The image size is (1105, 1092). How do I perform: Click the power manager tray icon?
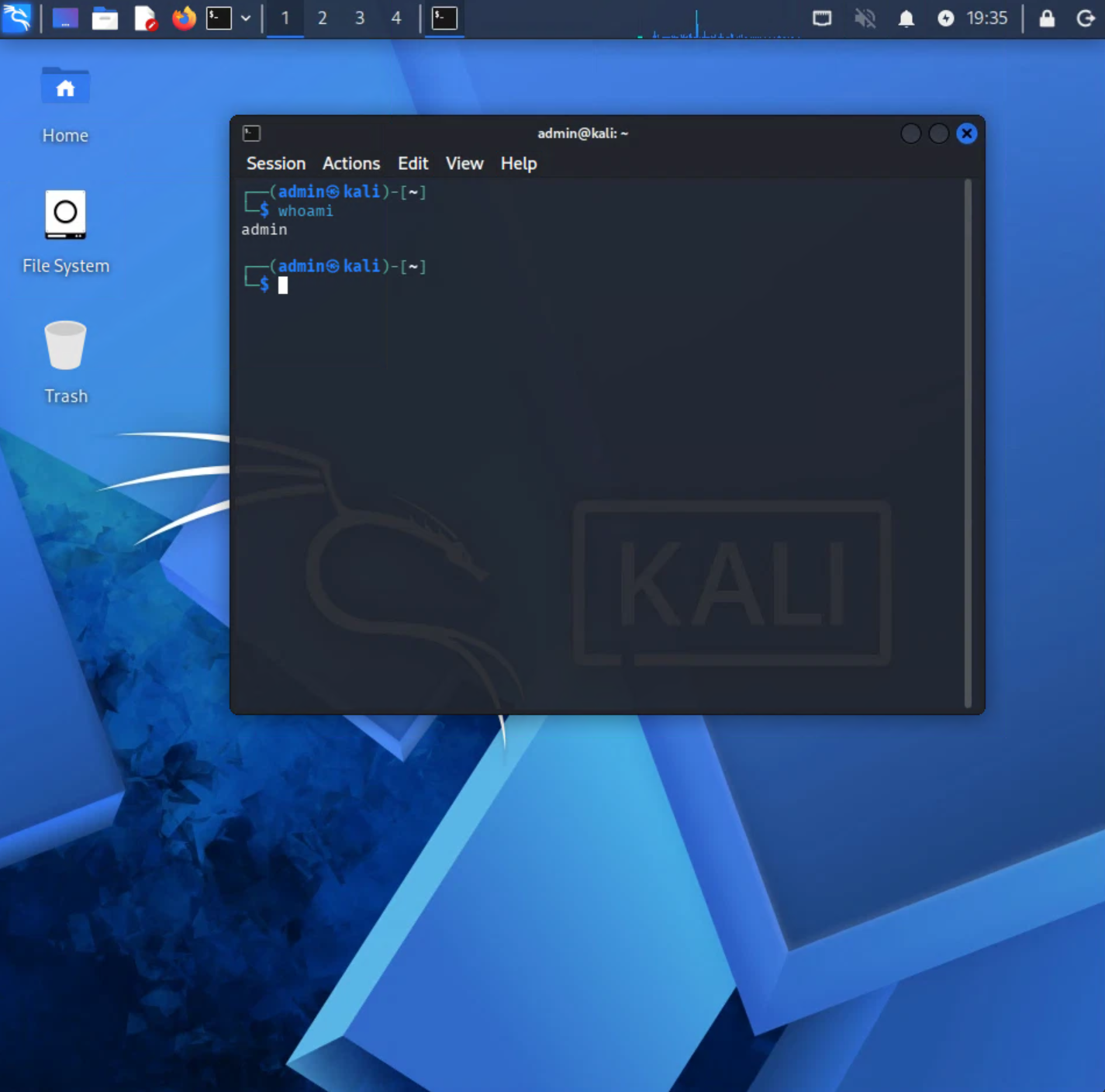945,18
